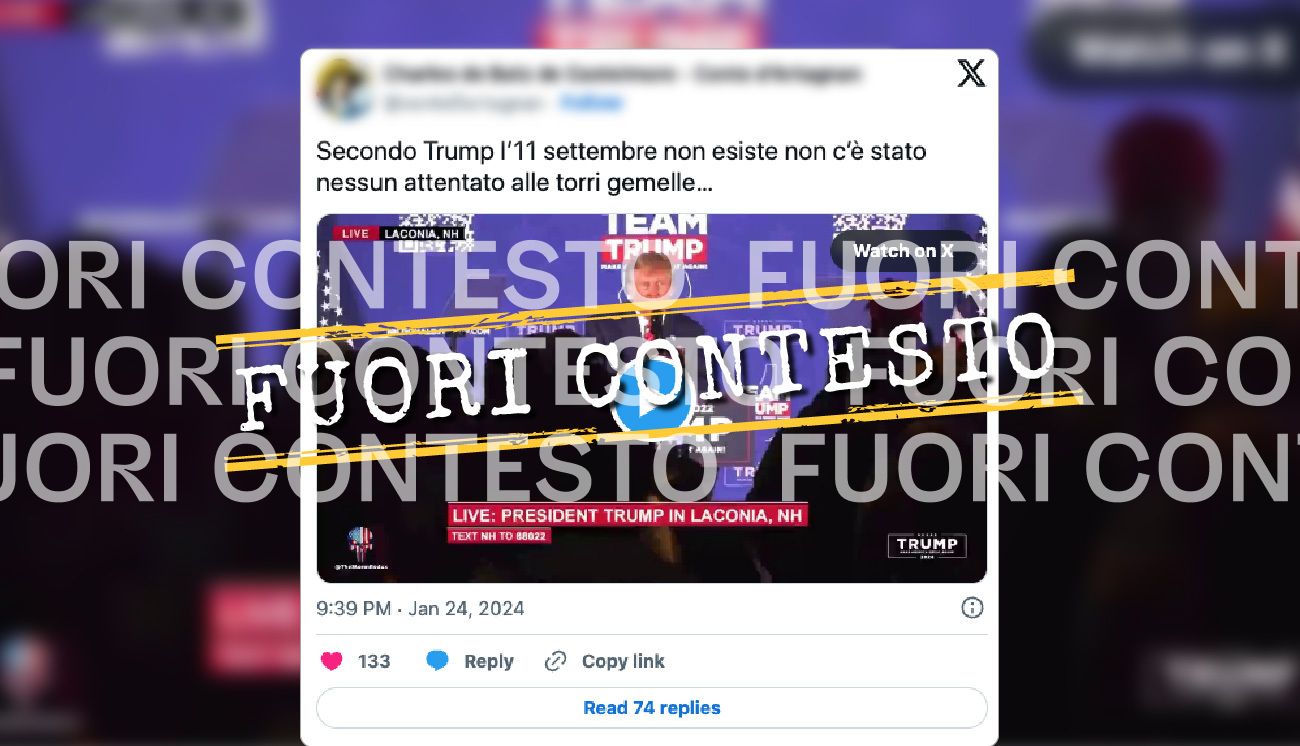Select the Copy link text

coord(623,661)
